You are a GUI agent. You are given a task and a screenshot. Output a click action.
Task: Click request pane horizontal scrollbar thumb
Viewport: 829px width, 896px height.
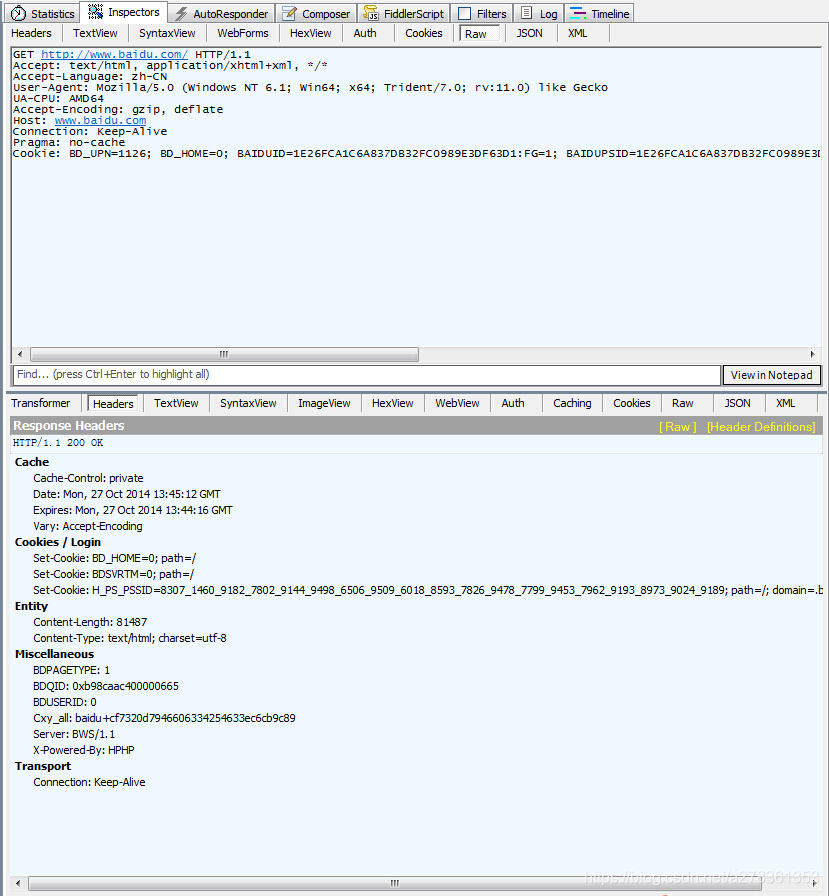coord(224,354)
